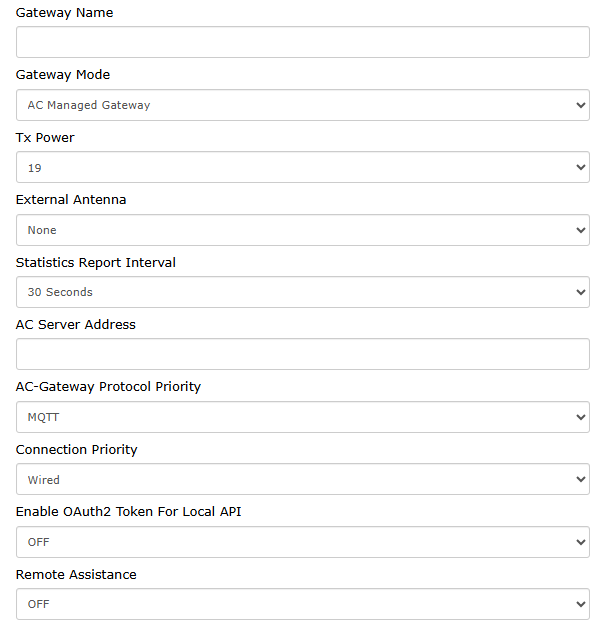611x631 pixels.
Task: Toggle the Remote Assistance OFF select
Action: coord(303,604)
